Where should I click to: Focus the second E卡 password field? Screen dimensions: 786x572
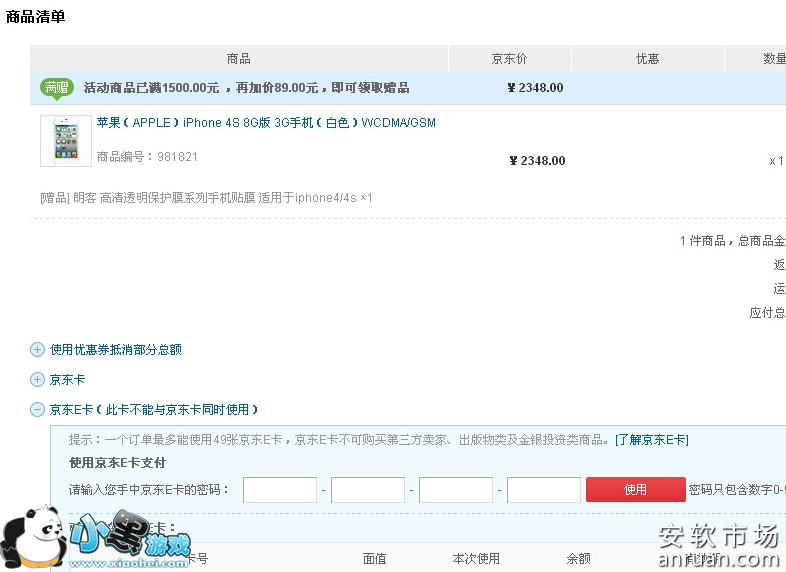coord(368,490)
